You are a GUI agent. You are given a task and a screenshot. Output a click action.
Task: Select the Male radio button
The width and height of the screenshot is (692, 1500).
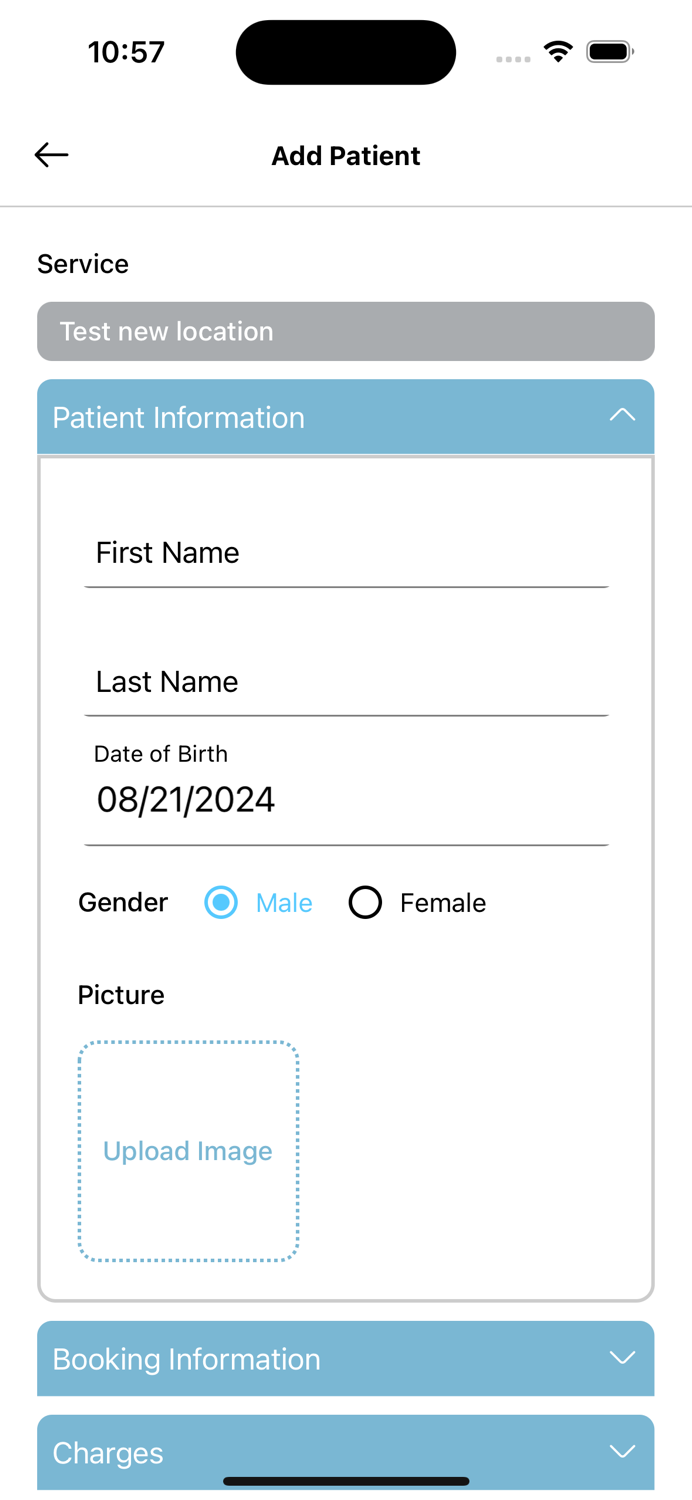pyautogui.click(x=221, y=902)
